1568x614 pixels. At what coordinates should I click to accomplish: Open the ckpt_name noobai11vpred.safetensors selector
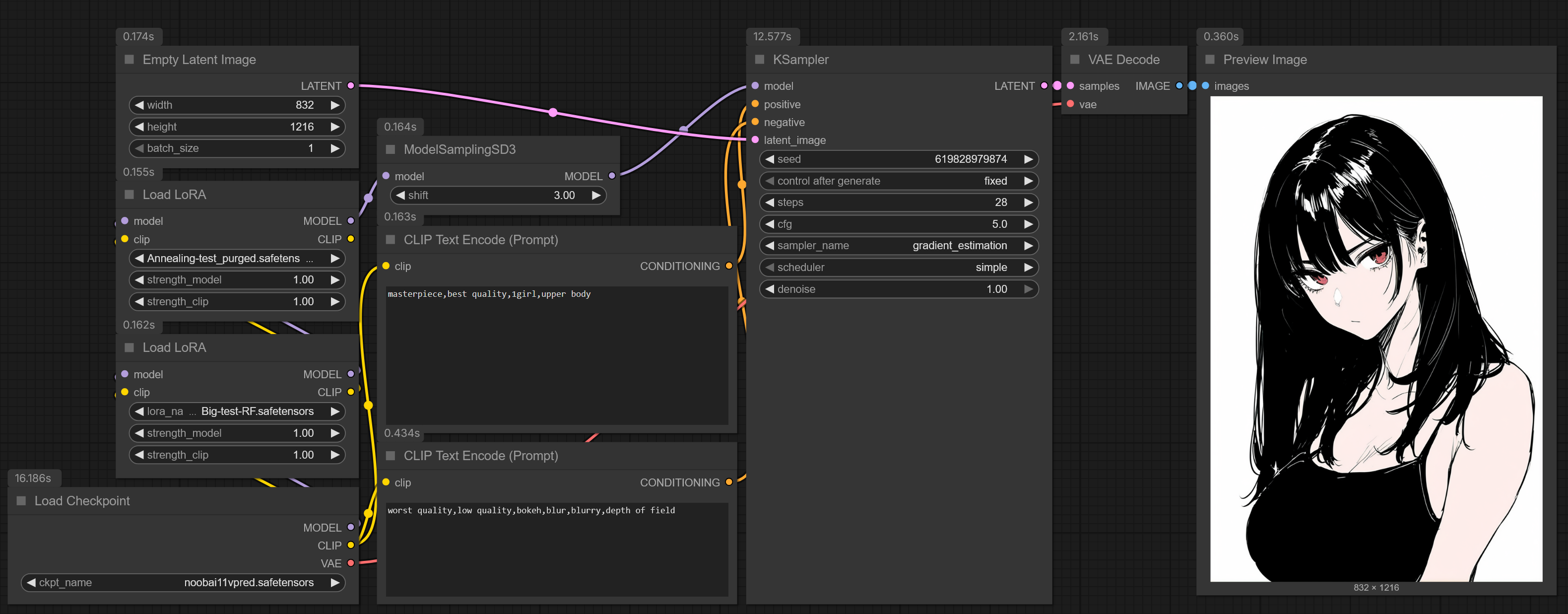click(183, 583)
